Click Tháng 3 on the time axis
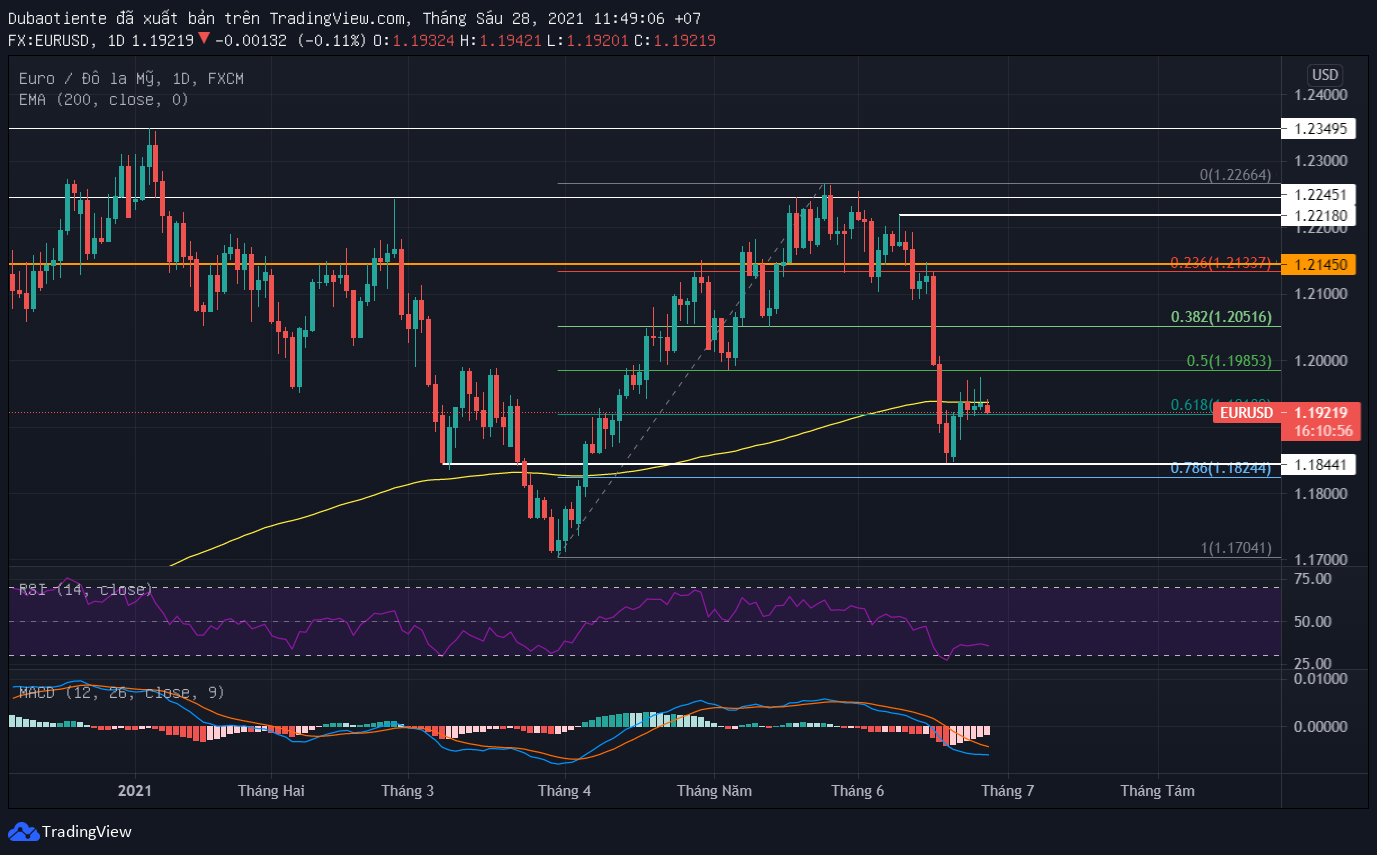This screenshot has height=855, width=1377. [408, 790]
